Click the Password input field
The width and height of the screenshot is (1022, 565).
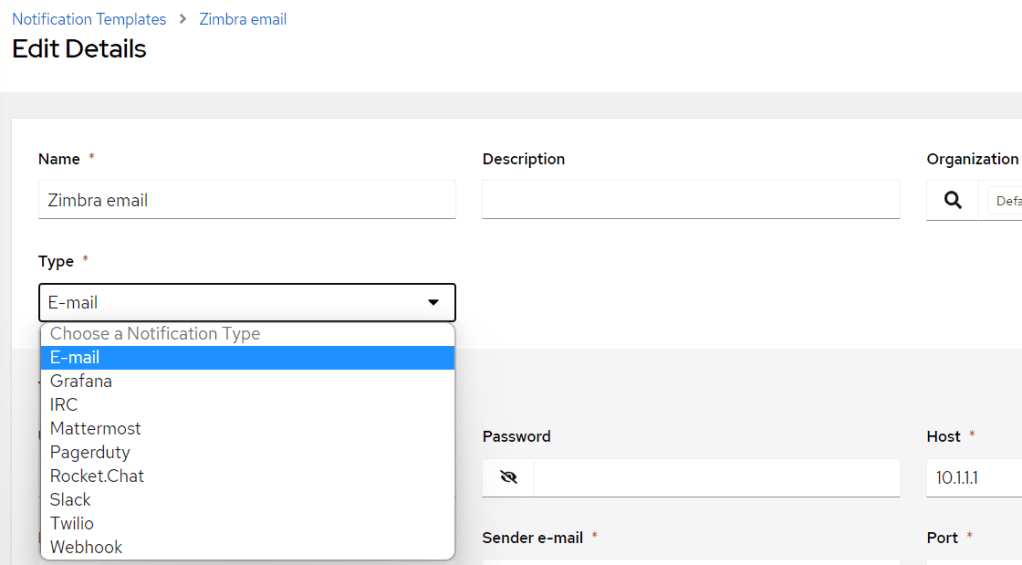click(716, 477)
